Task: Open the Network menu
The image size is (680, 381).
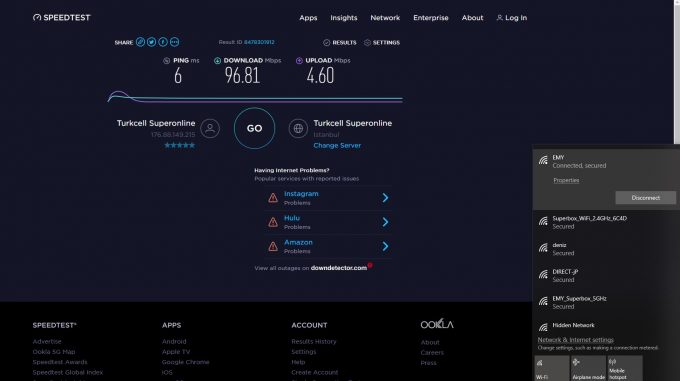Action: click(385, 18)
